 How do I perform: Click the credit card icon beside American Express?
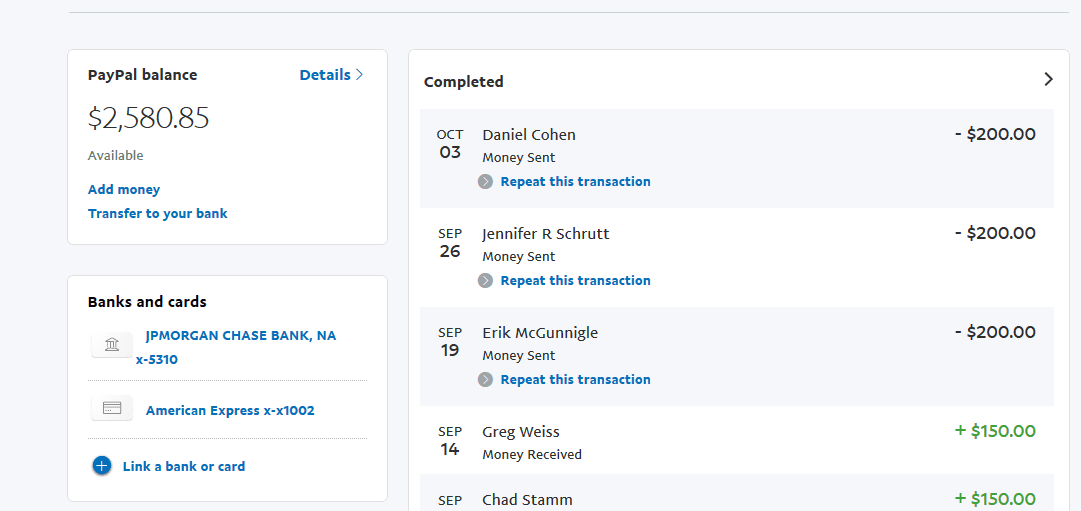pyautogui.click(x=112, y=408)
